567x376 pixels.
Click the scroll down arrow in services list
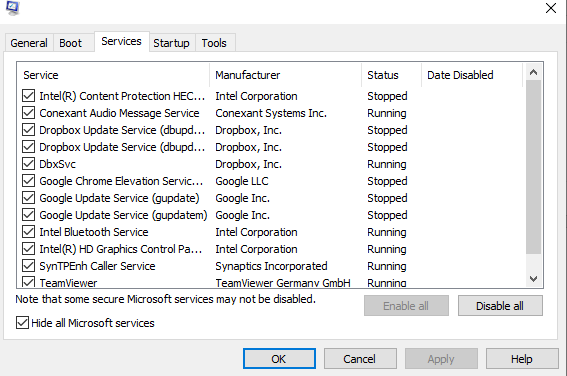tap(533, 279)
